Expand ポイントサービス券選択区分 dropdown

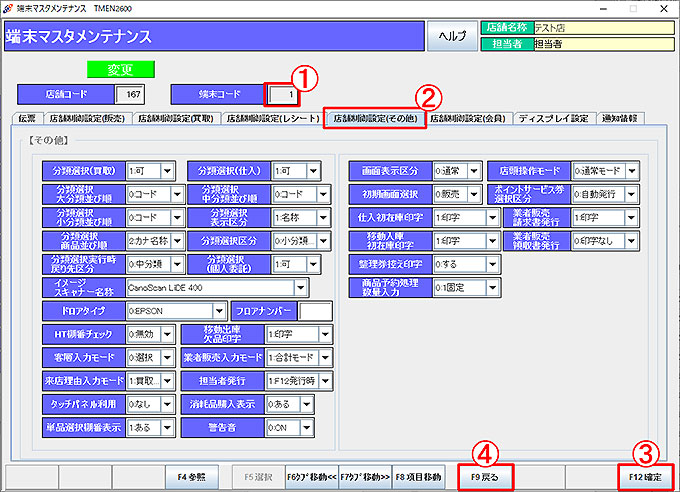(x=631, y=194)
